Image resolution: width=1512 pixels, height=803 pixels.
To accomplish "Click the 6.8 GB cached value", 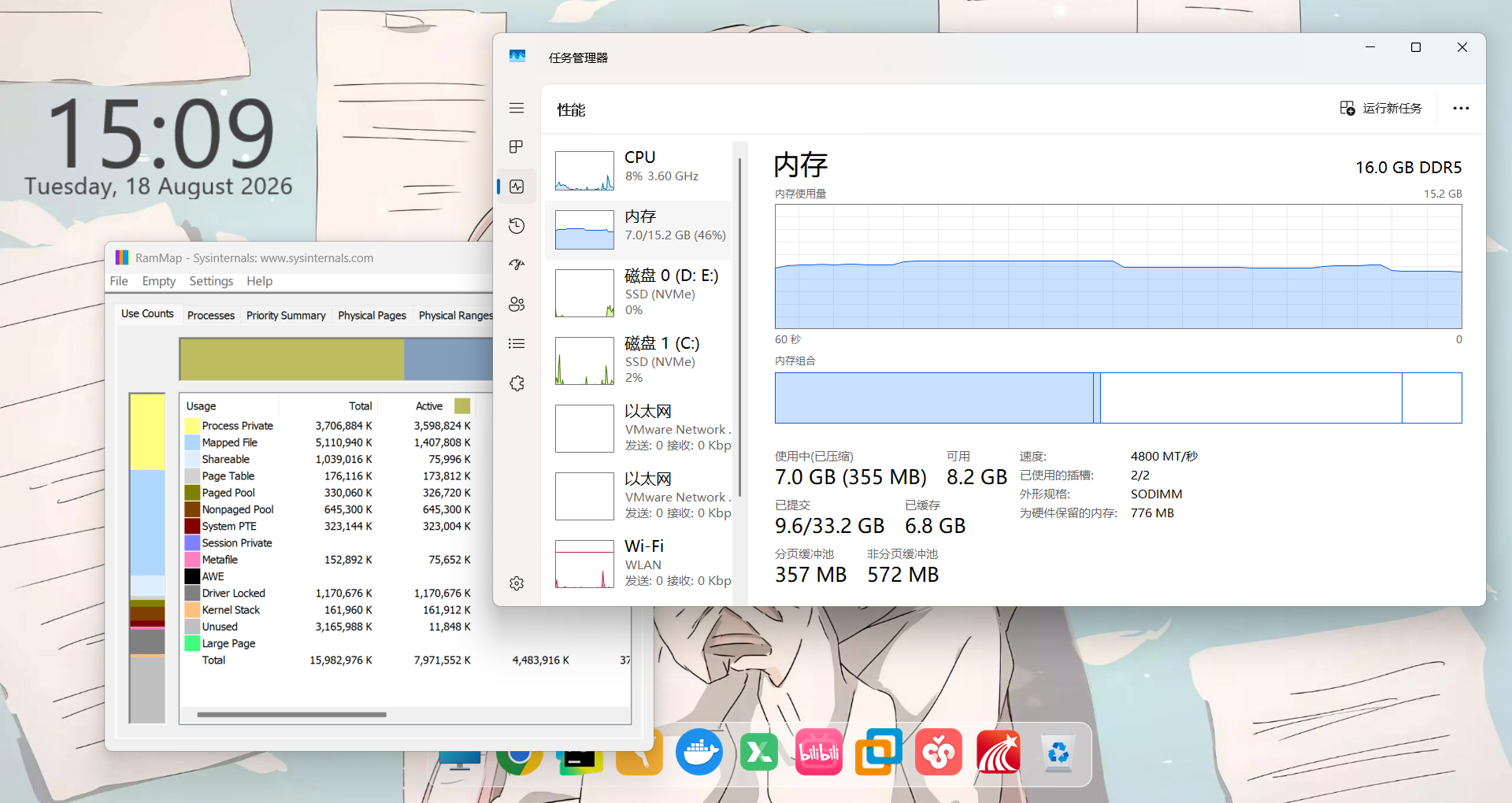I will (x=935, y=526).
